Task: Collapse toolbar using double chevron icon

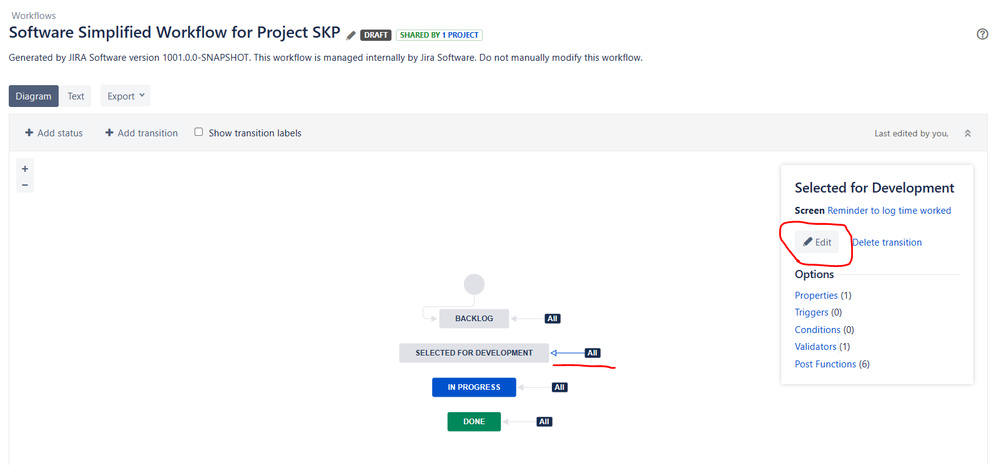Action: (967, 133)
